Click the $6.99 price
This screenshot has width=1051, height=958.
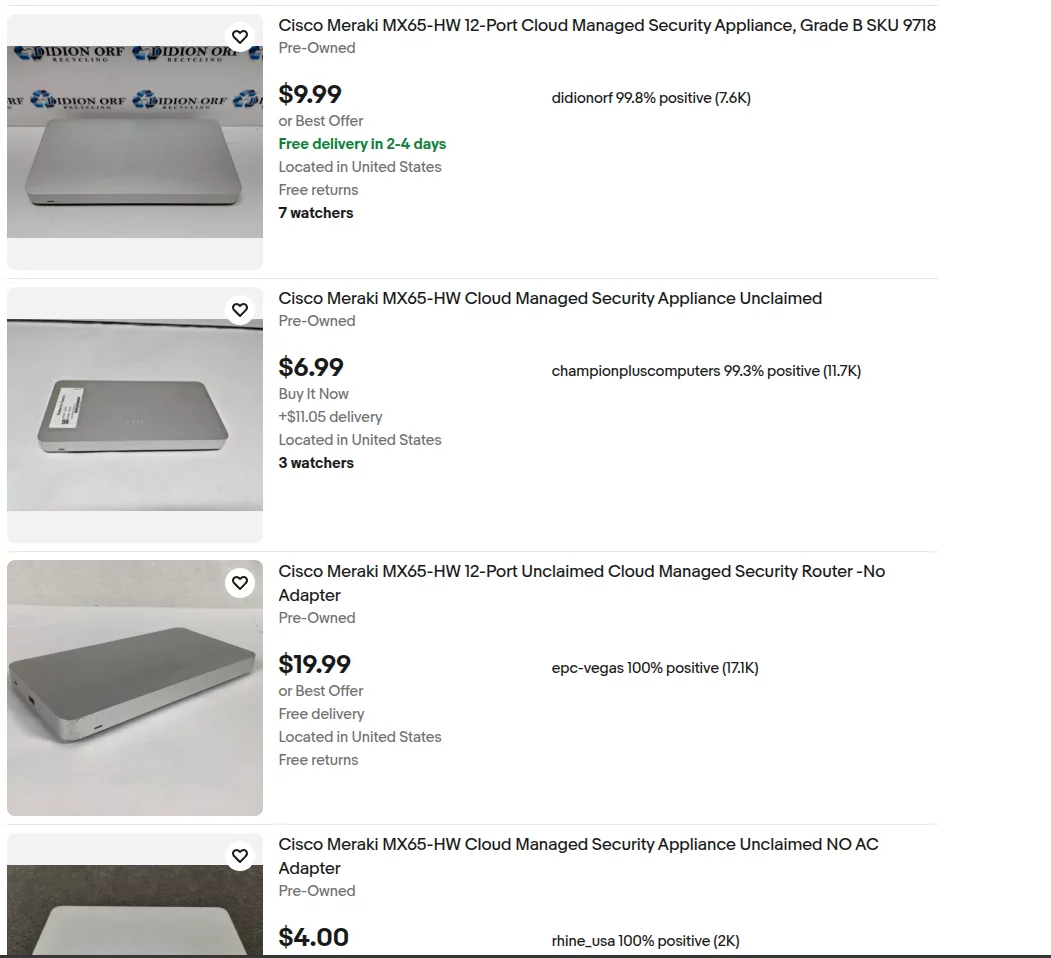[311, 368]
